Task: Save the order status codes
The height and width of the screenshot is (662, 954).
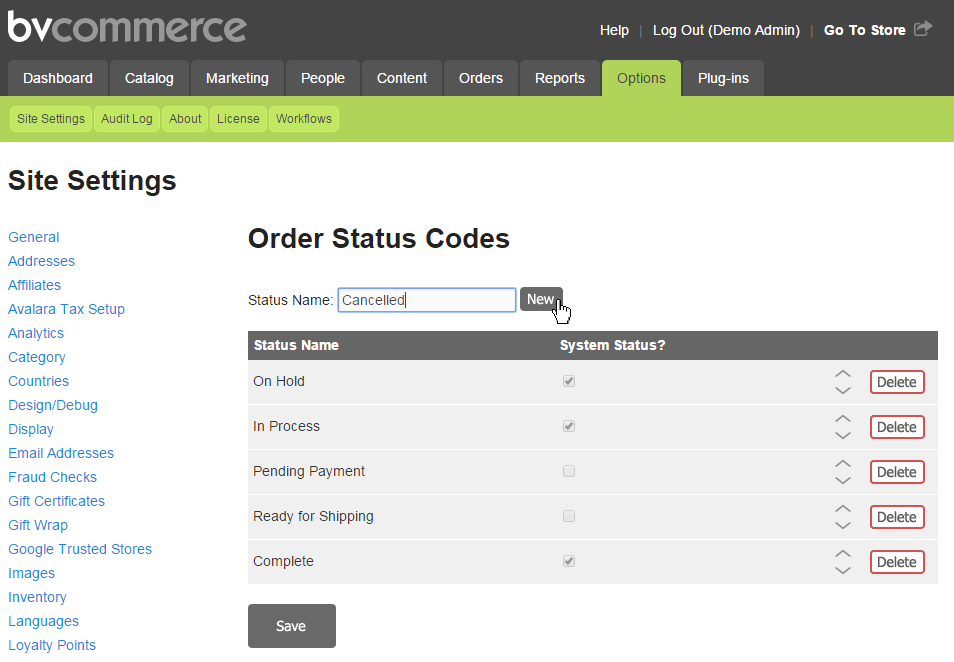Action: [291, 626]
